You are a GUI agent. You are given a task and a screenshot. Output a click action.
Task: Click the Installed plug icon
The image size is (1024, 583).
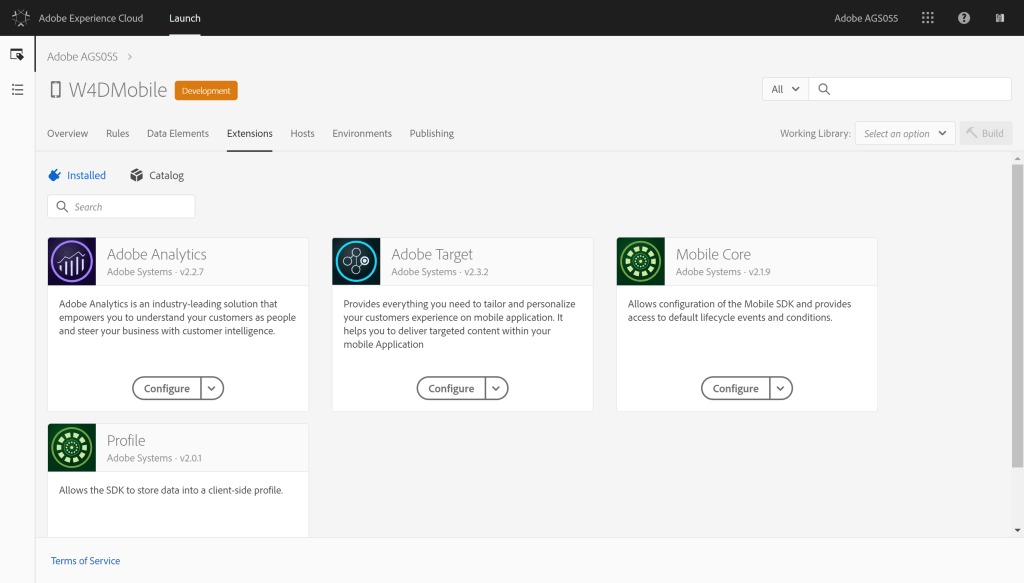(55, 175)
